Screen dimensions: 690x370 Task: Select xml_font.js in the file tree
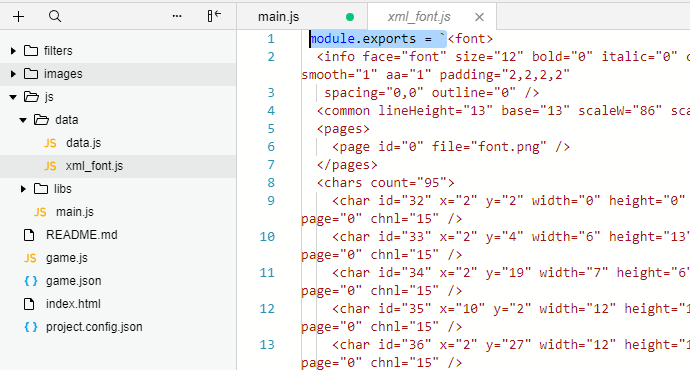[94, 166]
